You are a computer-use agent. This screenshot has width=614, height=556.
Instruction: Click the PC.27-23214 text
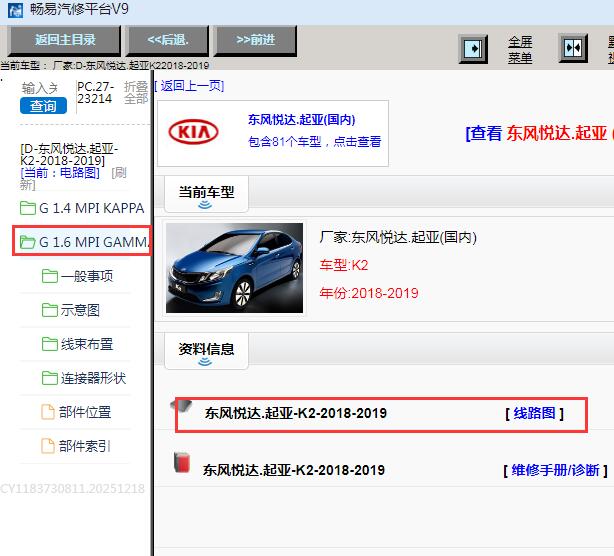[96, 93]
